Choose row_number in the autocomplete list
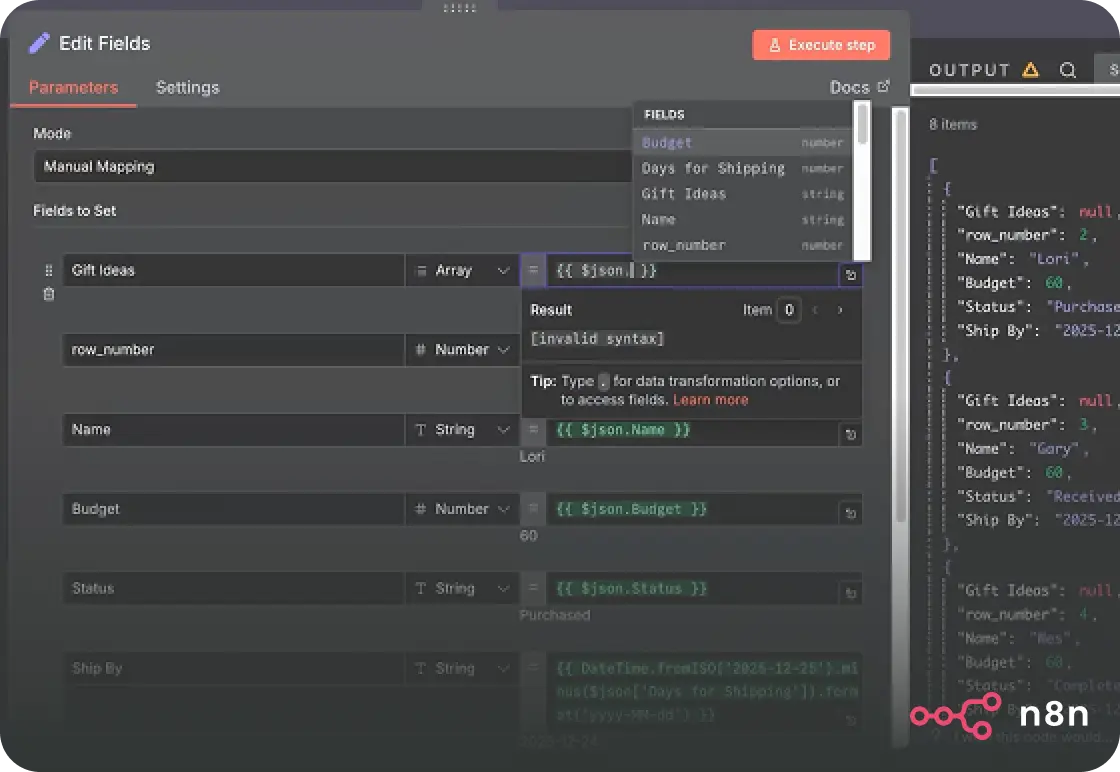This screenshot has height=772, width=1120. (x=743, y=245)
